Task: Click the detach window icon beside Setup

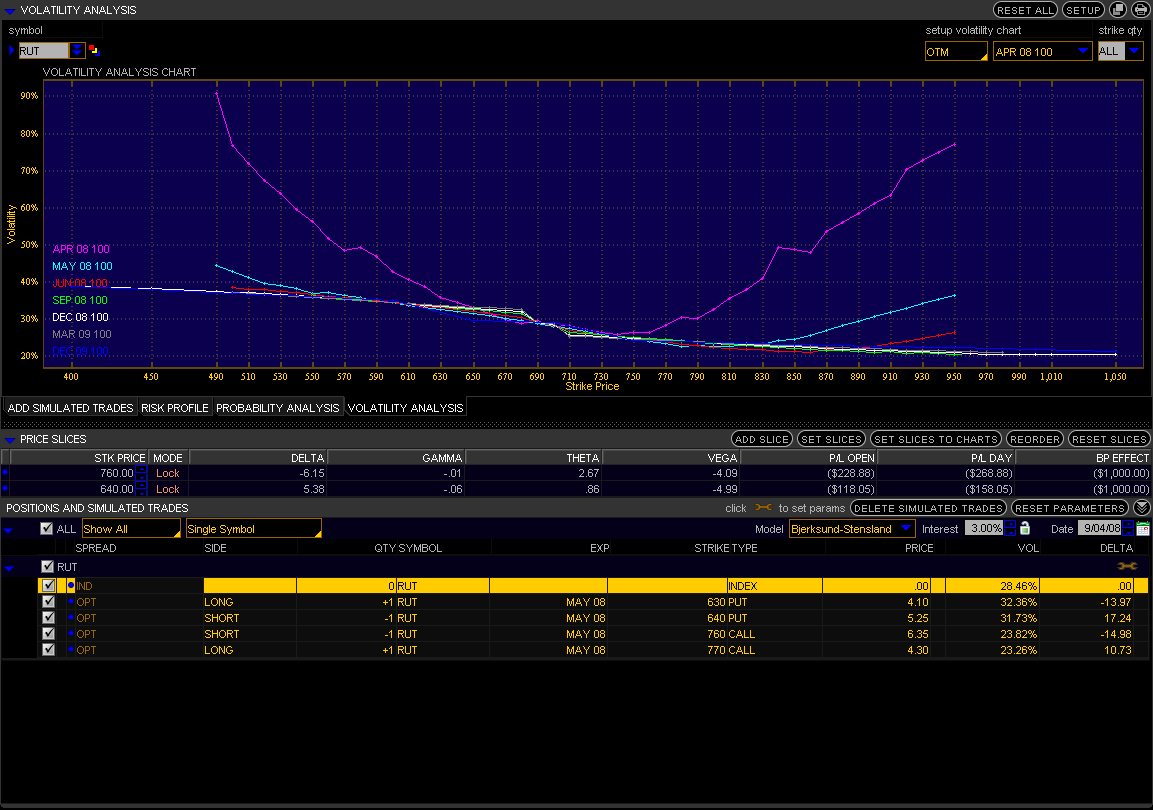Action: (x=1118, y=10)
